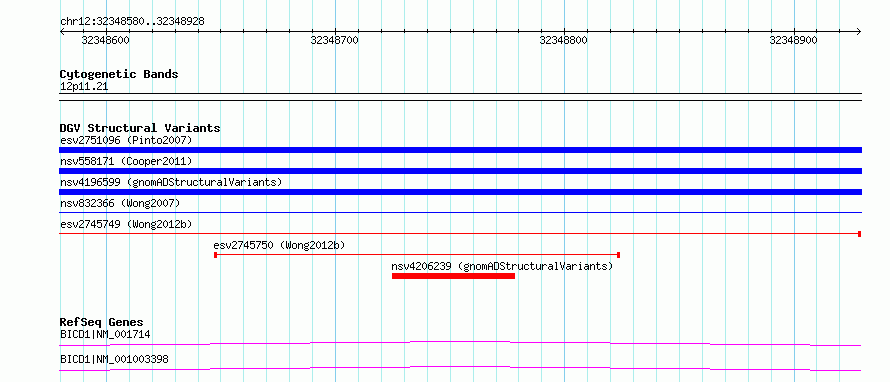This screenshot has height=382, width=890.
Task: Click the esv2745750 (Wong2012b) label
Action: coord(279,245)
